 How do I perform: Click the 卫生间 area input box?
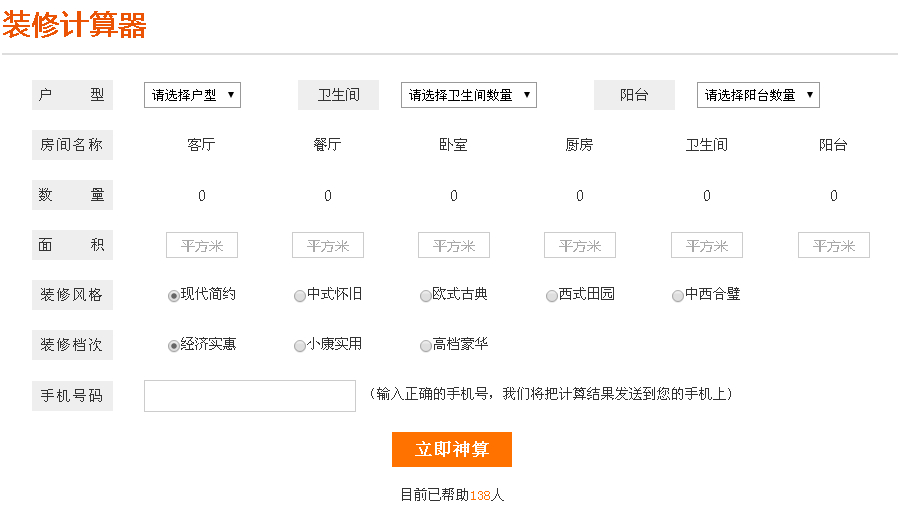[x=706, y=246]
